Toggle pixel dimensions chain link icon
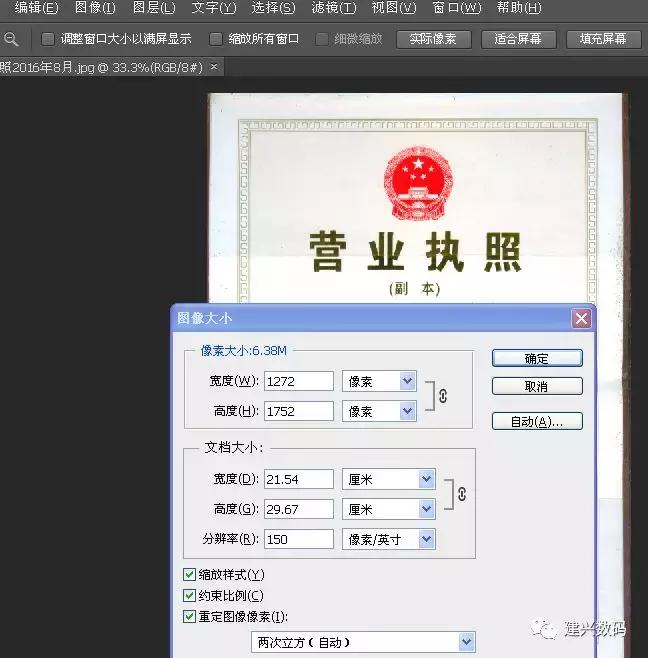 pyautogui.click(x=443, y=396)
